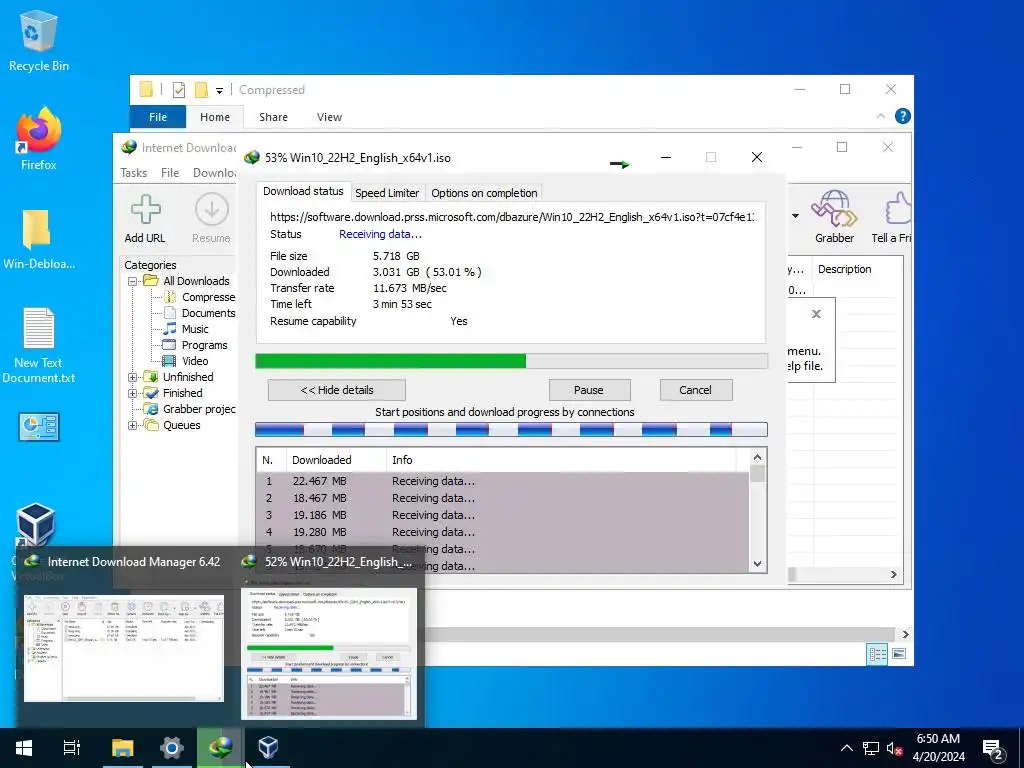Switch Explorer to large icons view

tap(899, 654)
